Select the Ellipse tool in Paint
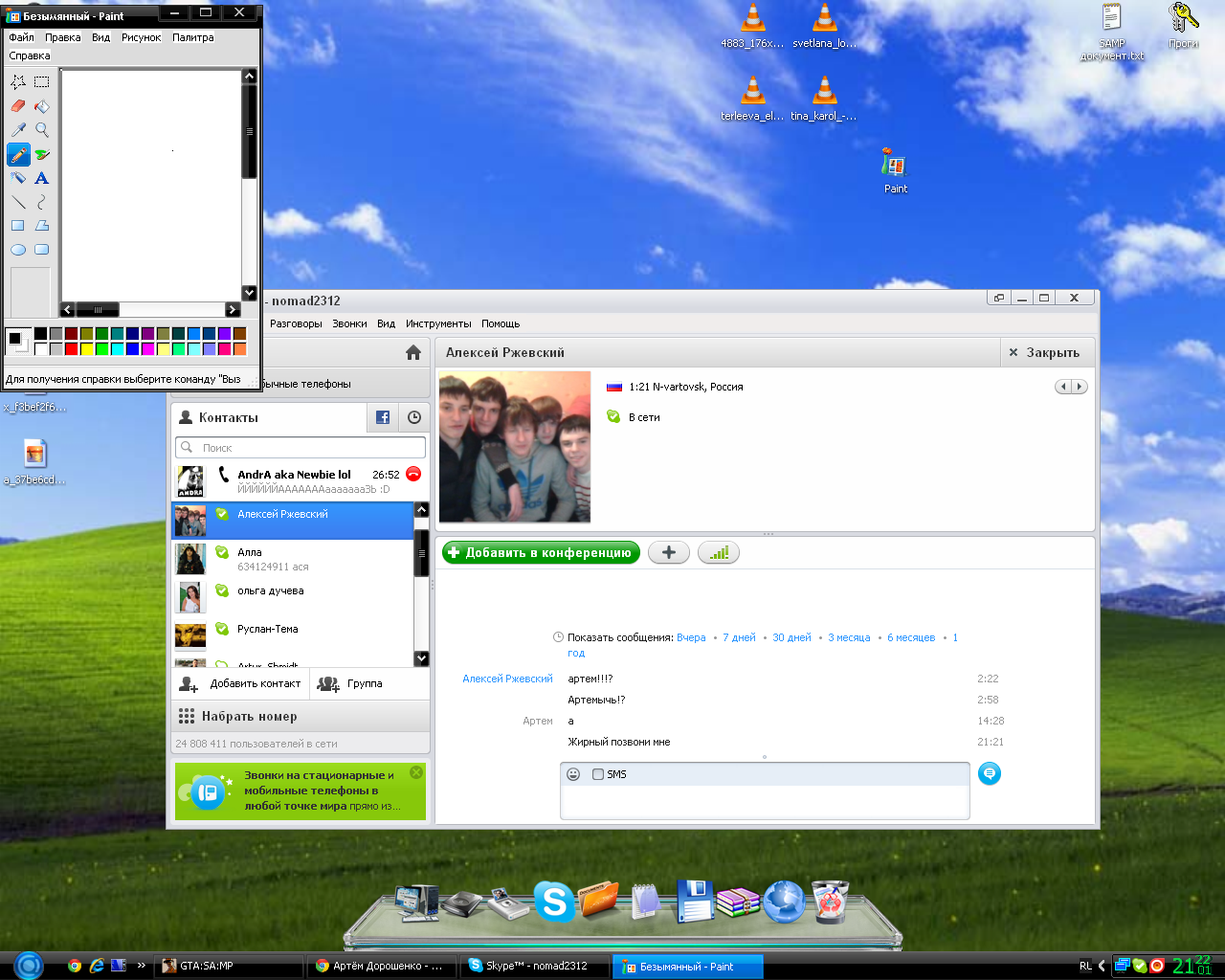The width and height of the screenshot is (1225, 980). (x=18, y=250)
